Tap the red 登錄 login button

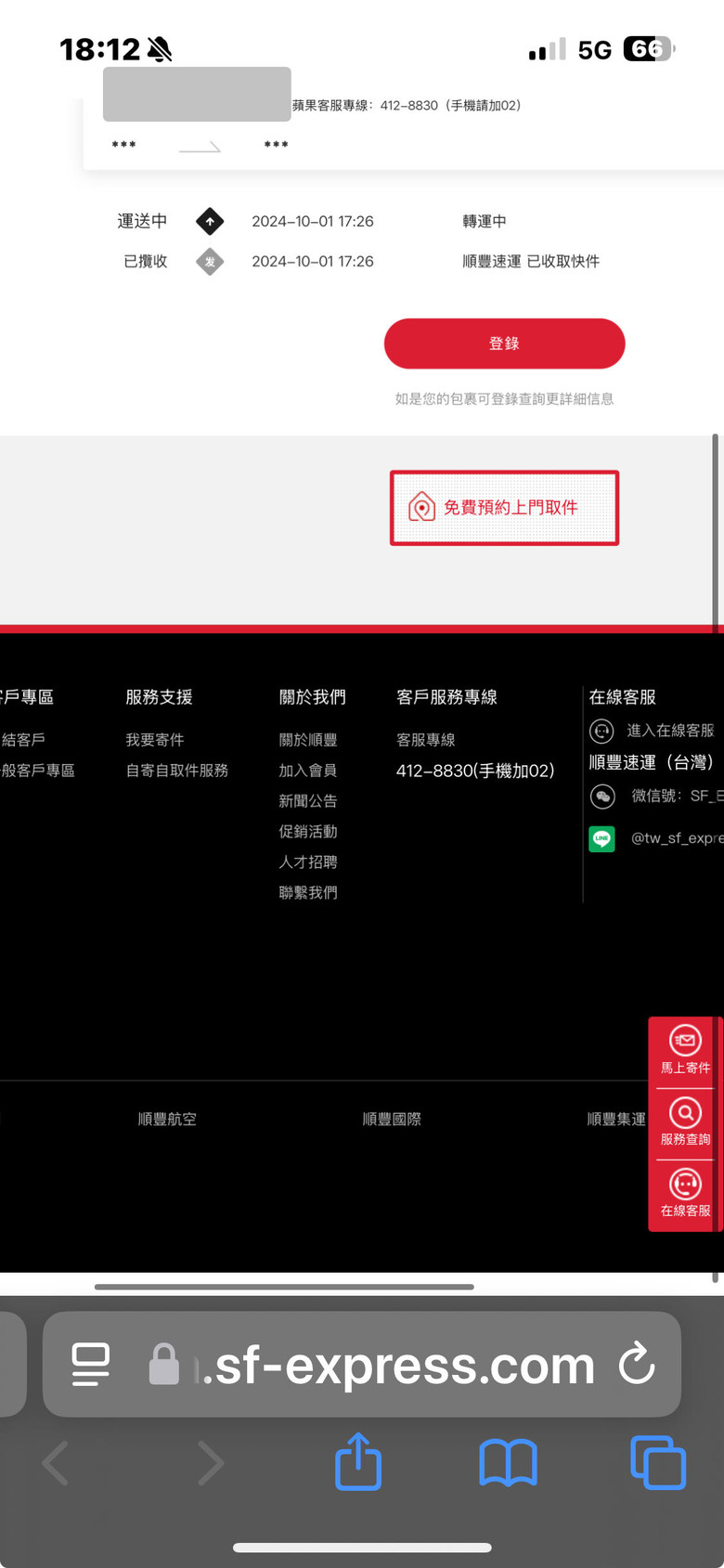pyautogui.click(x=504, y=343)
